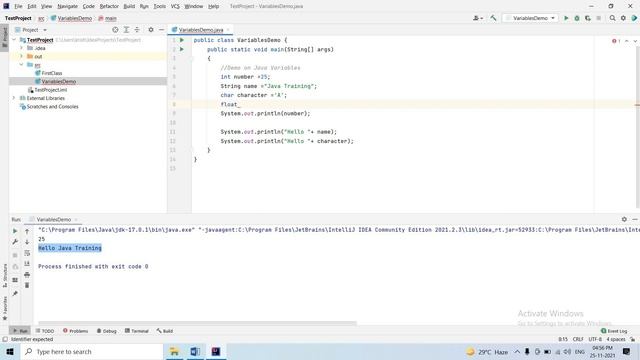Expand the out folder
This screenshot has height=360, width=640.
[22, 56]
